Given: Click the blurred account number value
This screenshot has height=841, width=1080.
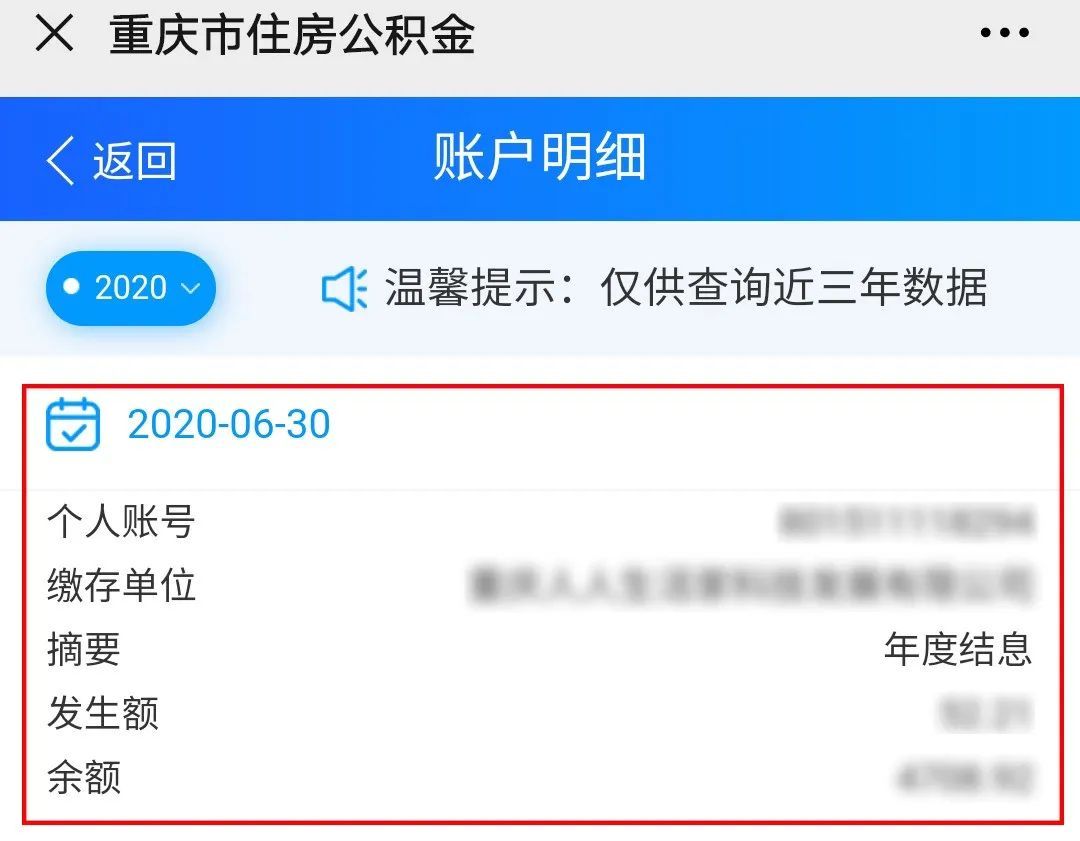Looking at the screenshot, I should click(x=906, y=521).
